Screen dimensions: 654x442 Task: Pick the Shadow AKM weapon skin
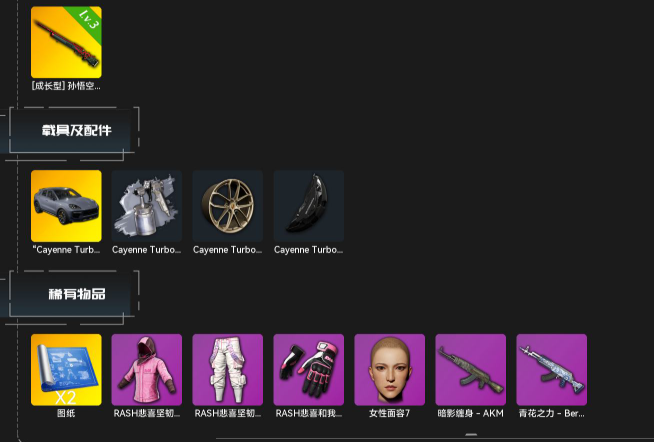coord(470,369)
